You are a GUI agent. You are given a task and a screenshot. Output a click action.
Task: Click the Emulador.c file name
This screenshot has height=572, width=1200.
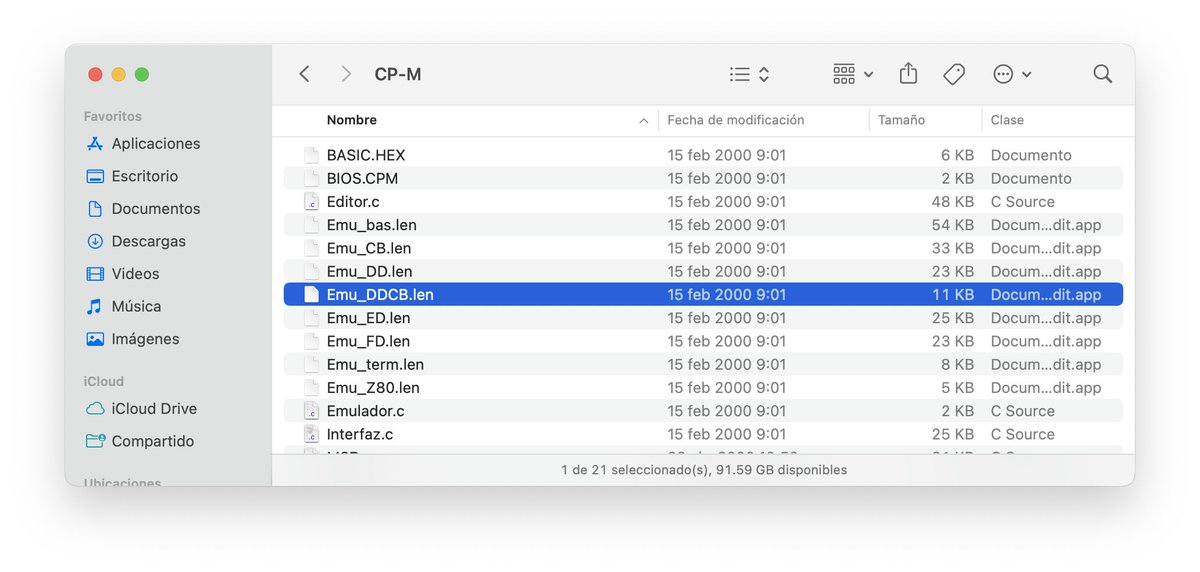tap(366, 411)
